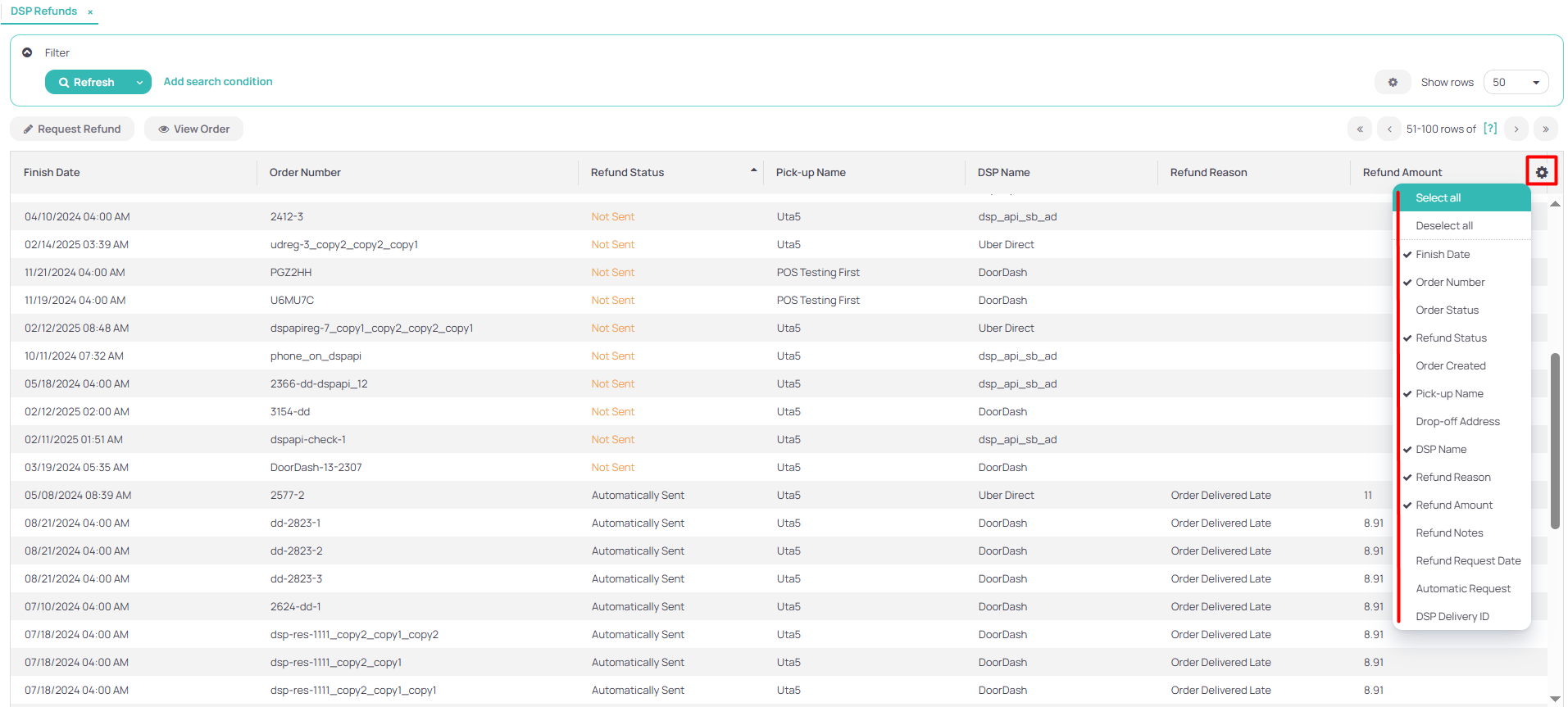Click the total rows question mark link
1568x707 pixels.
[x=1490, y=129]
